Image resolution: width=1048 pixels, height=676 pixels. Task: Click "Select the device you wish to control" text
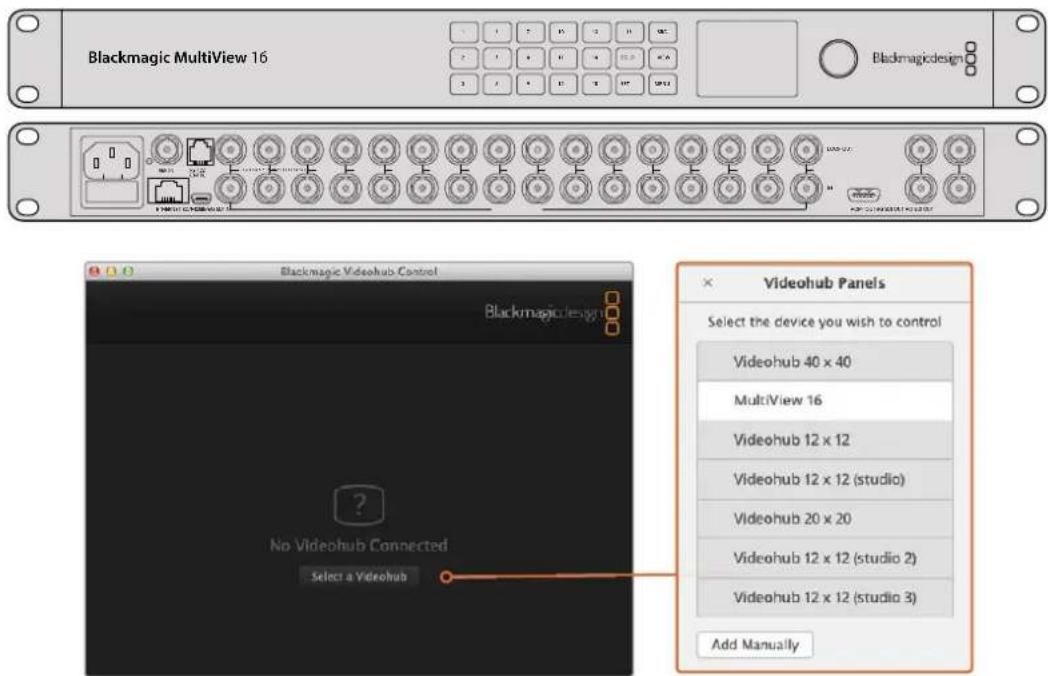pos(824,322)
